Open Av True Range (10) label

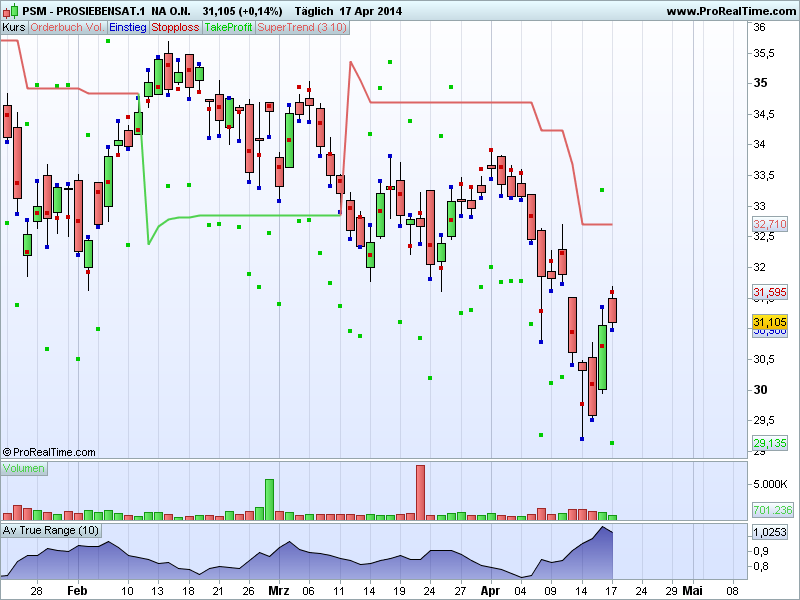pos(51,531)
